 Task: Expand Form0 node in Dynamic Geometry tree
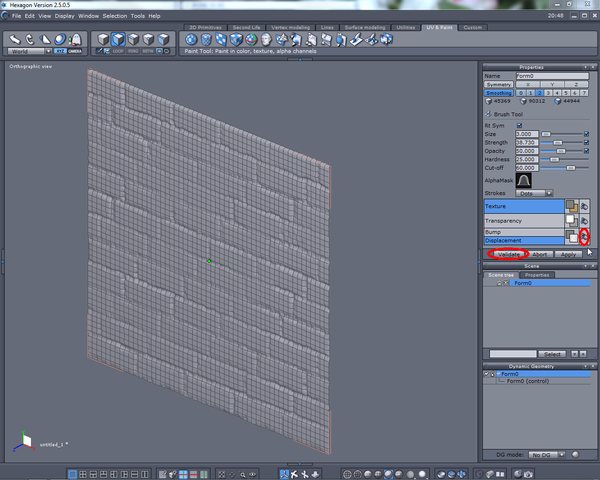click(499, 374)
